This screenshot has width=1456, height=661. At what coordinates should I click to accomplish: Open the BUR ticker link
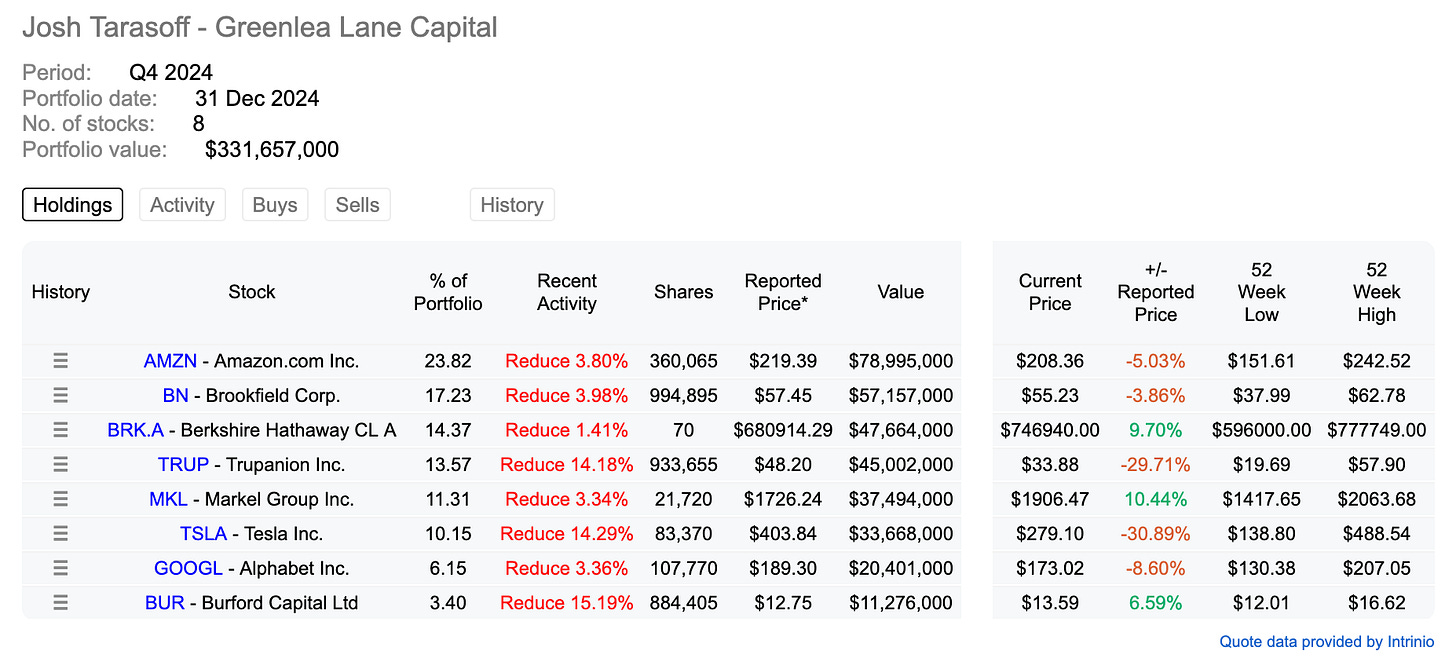(x=164, y=602)
